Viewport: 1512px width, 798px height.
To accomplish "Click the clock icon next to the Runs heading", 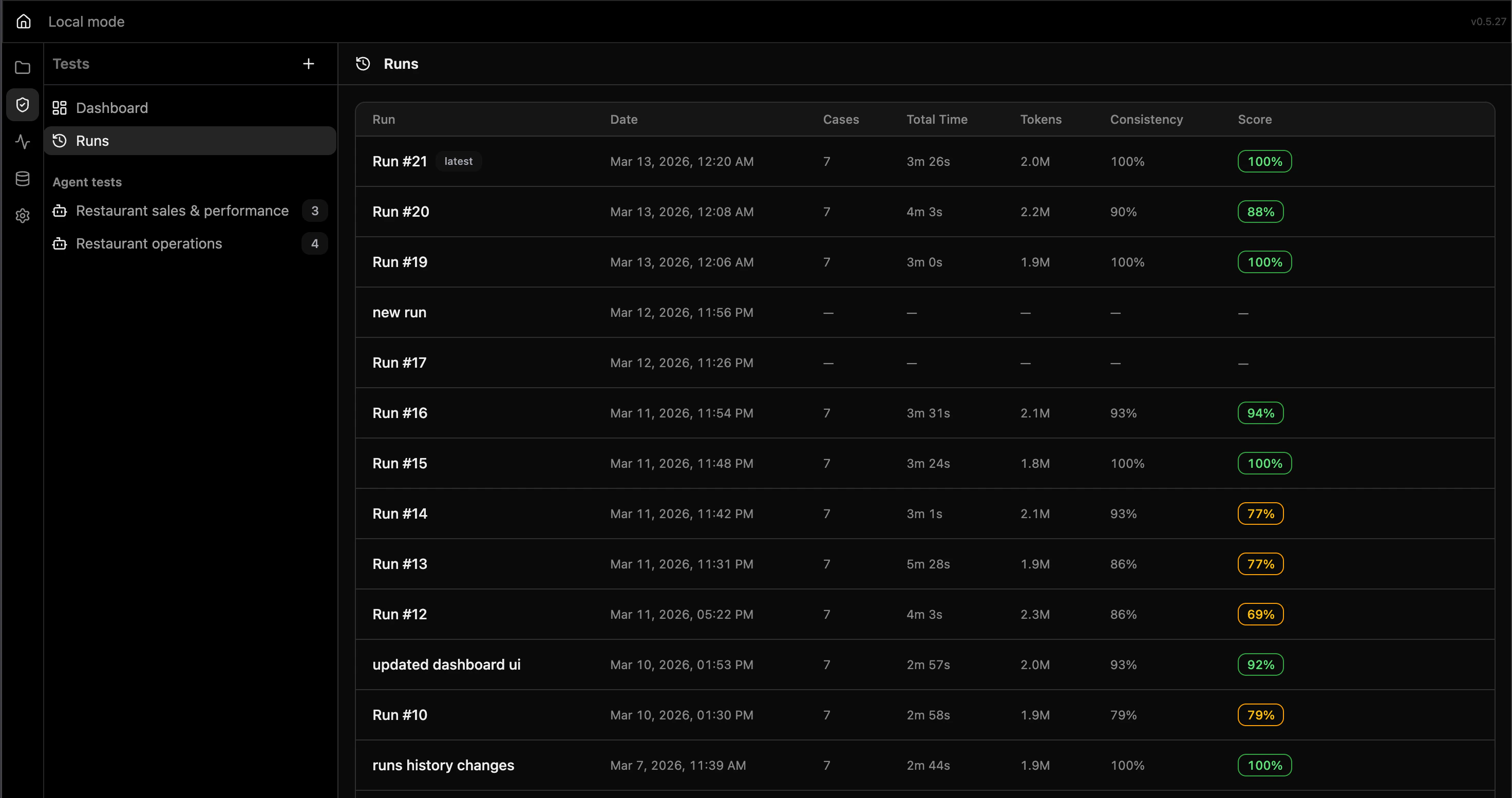I will (362, 63).
